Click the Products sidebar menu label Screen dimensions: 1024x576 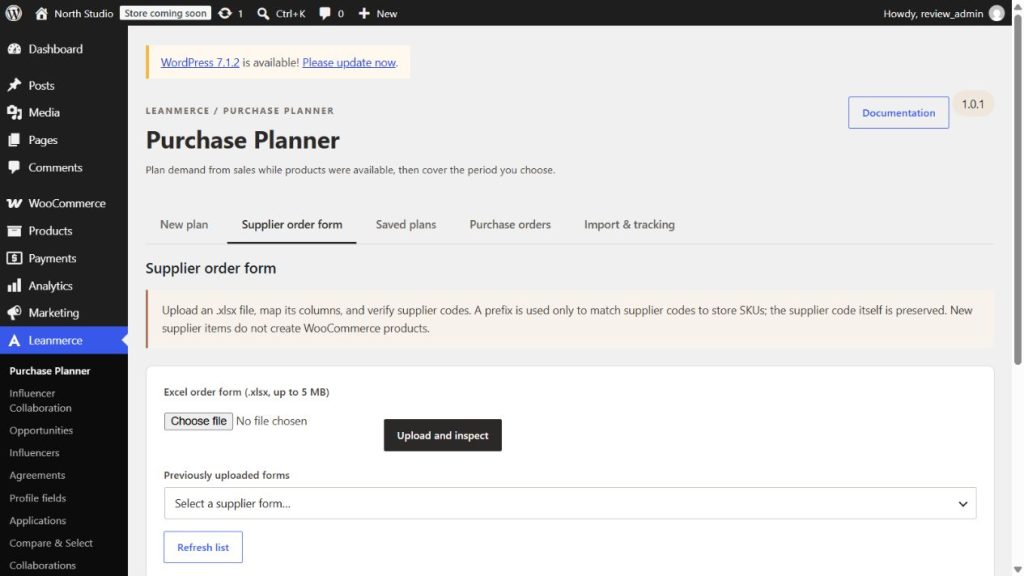[50, 231]
